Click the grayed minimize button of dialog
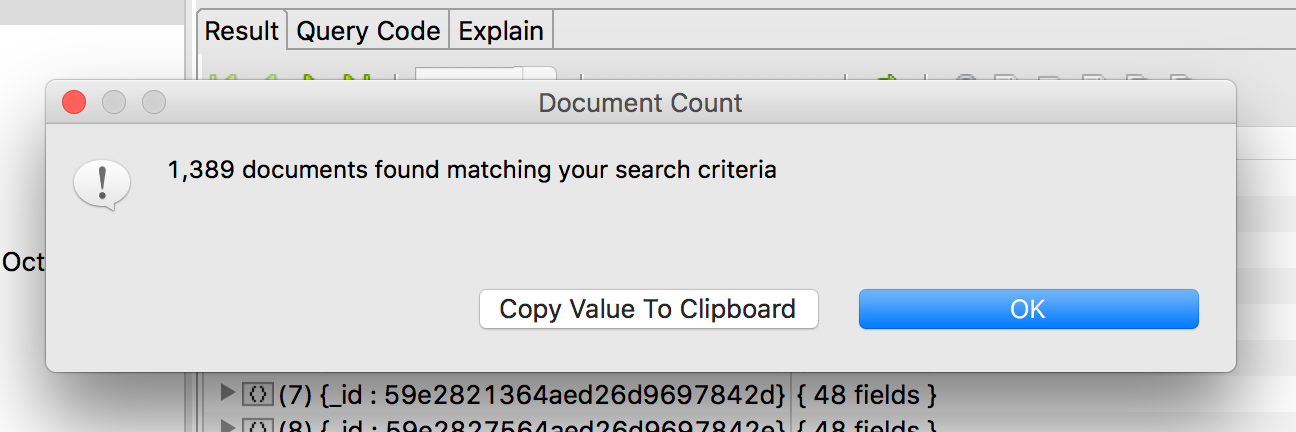Image resolution: width=1296 pixels, height=432 pixels. tap(114, 102)
